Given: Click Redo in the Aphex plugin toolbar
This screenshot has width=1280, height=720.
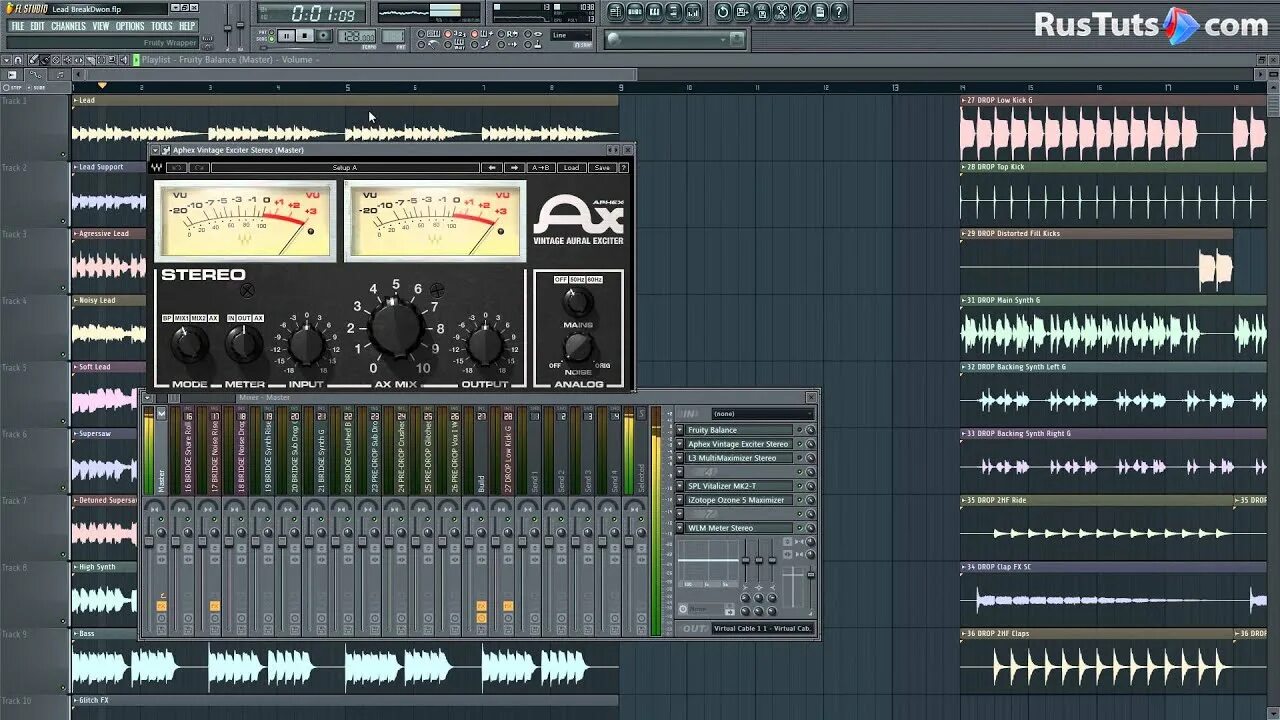Looking at the screenshot, I should (200, 168).
